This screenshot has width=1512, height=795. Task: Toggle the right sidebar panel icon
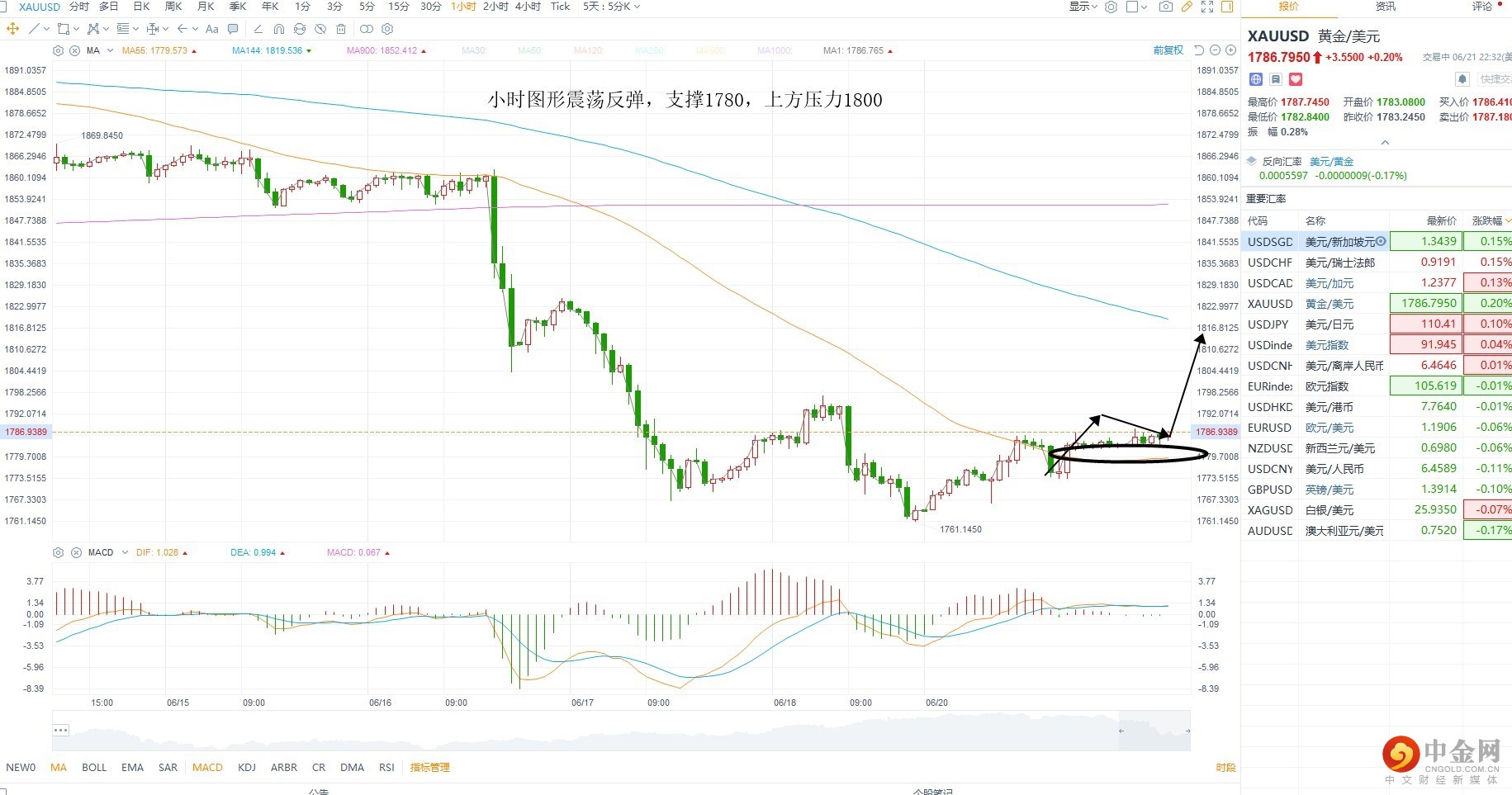pyautogui.click(x=1227, y=7)
